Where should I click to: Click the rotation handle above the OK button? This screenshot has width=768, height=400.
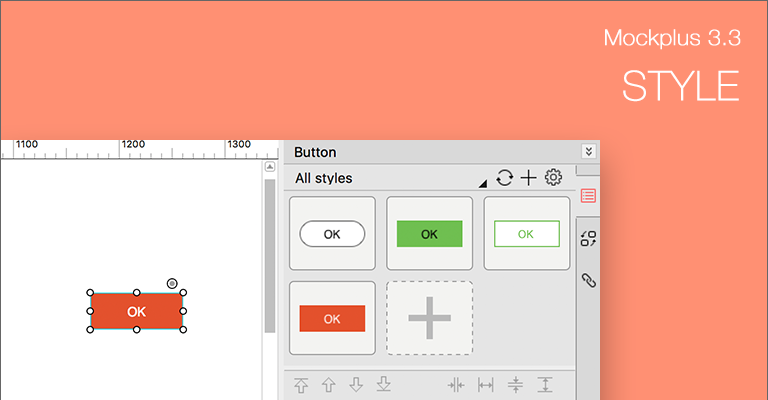tap(172, 283)
